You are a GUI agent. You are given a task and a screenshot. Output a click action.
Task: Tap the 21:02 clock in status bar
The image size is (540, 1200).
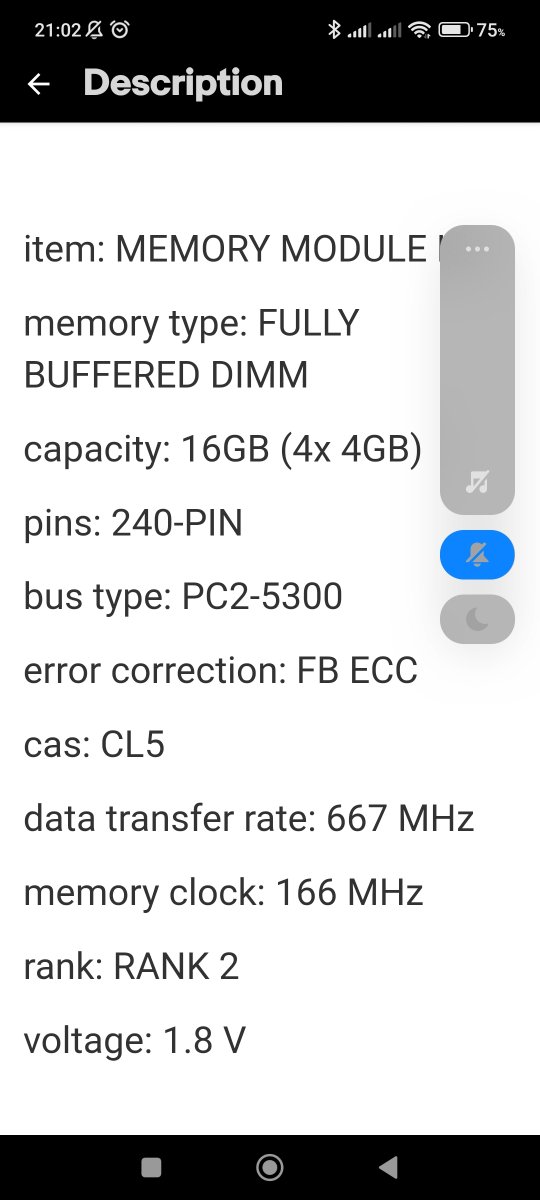click(x=57, y=30)
